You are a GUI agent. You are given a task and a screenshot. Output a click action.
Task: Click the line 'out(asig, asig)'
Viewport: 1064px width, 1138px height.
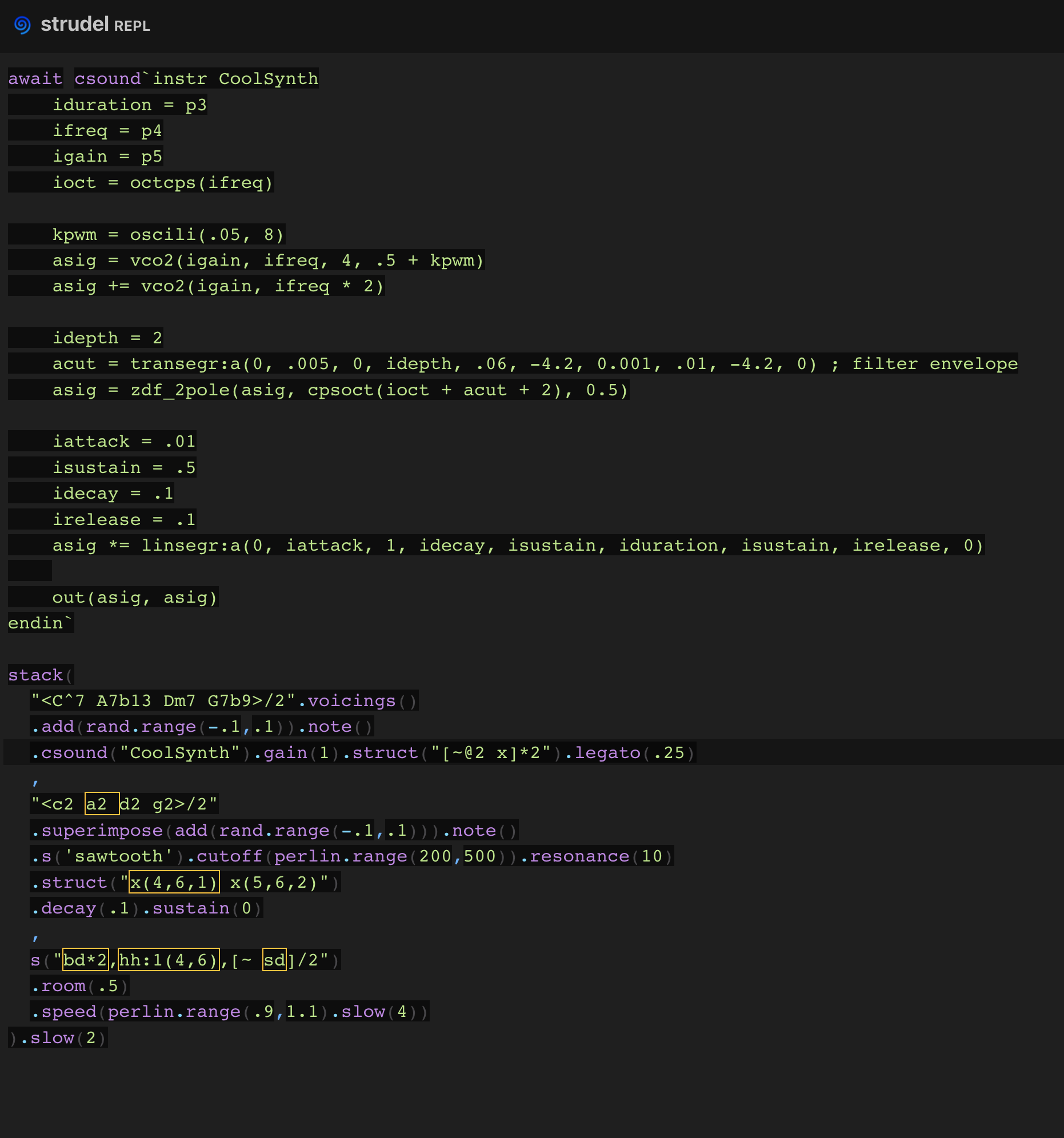(x=135, y=597)
